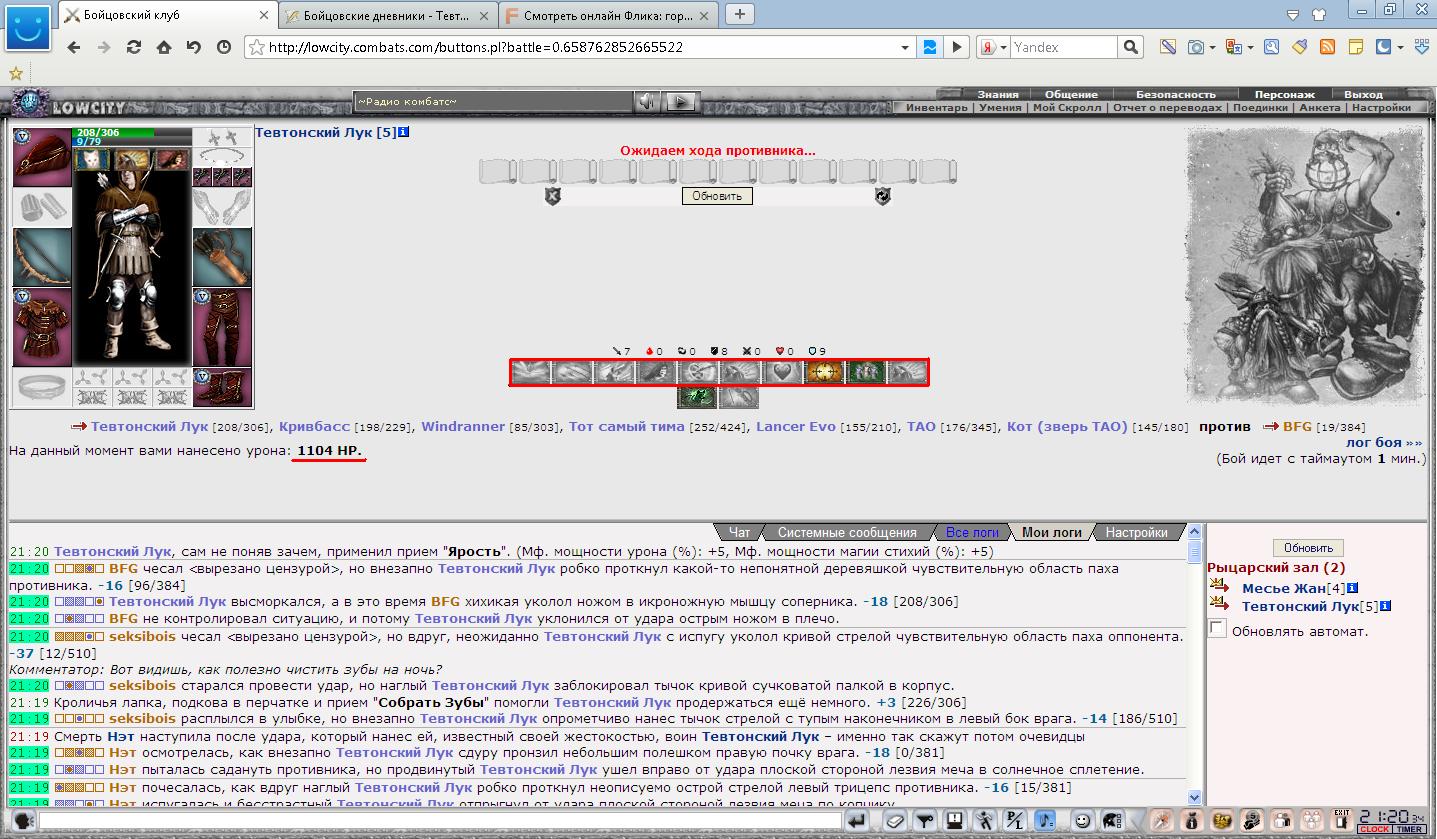Use the green technique in second row

point(696,397)
